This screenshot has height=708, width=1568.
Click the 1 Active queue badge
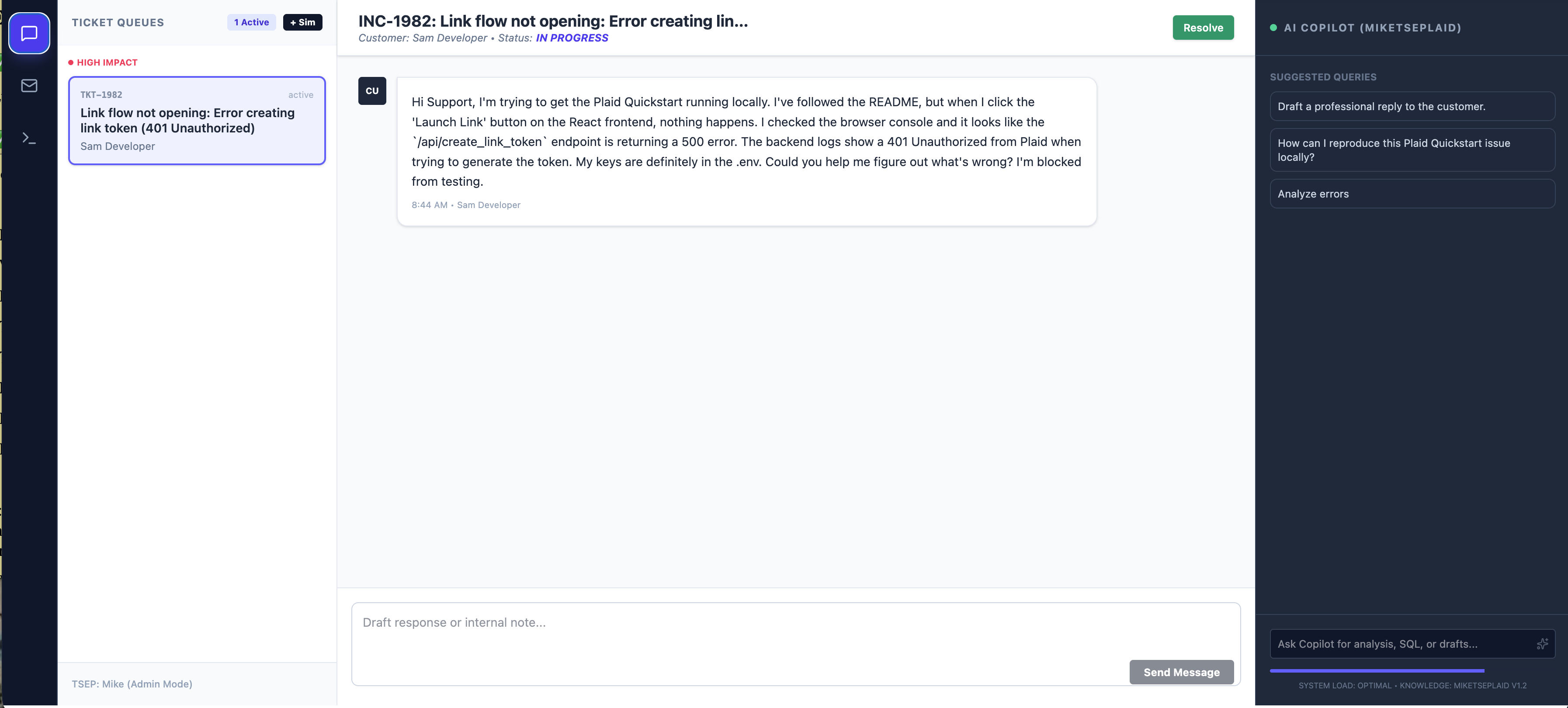coord(251,23)
